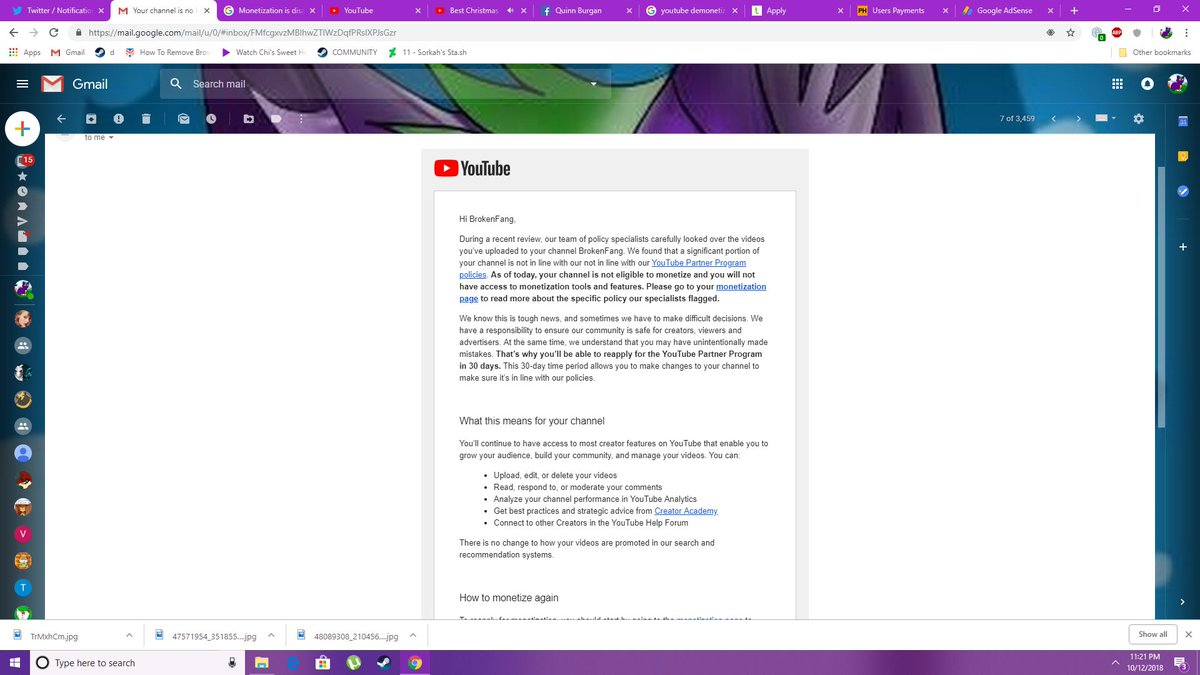Expand options for 48089308_210456 download

412,635
